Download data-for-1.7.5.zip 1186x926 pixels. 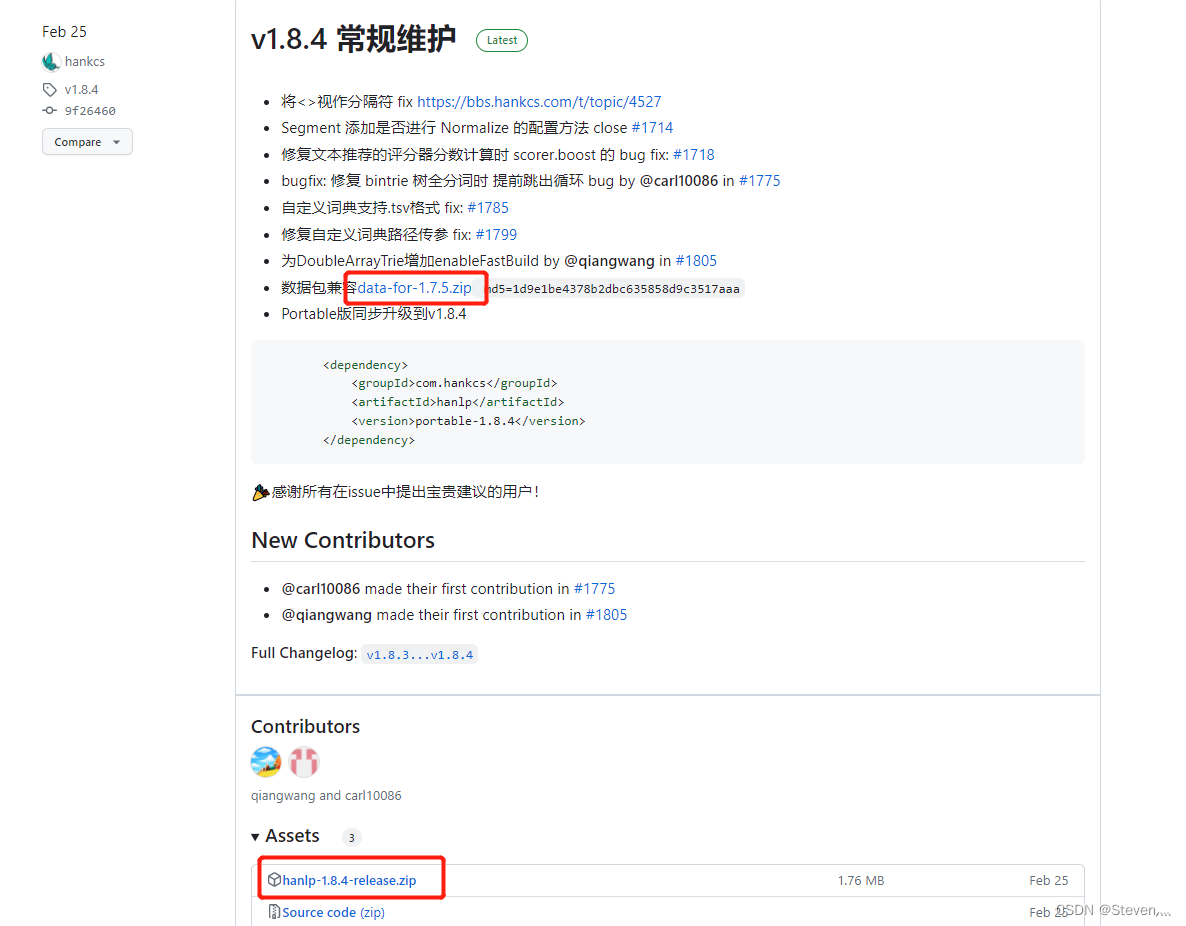pos(414,287)
